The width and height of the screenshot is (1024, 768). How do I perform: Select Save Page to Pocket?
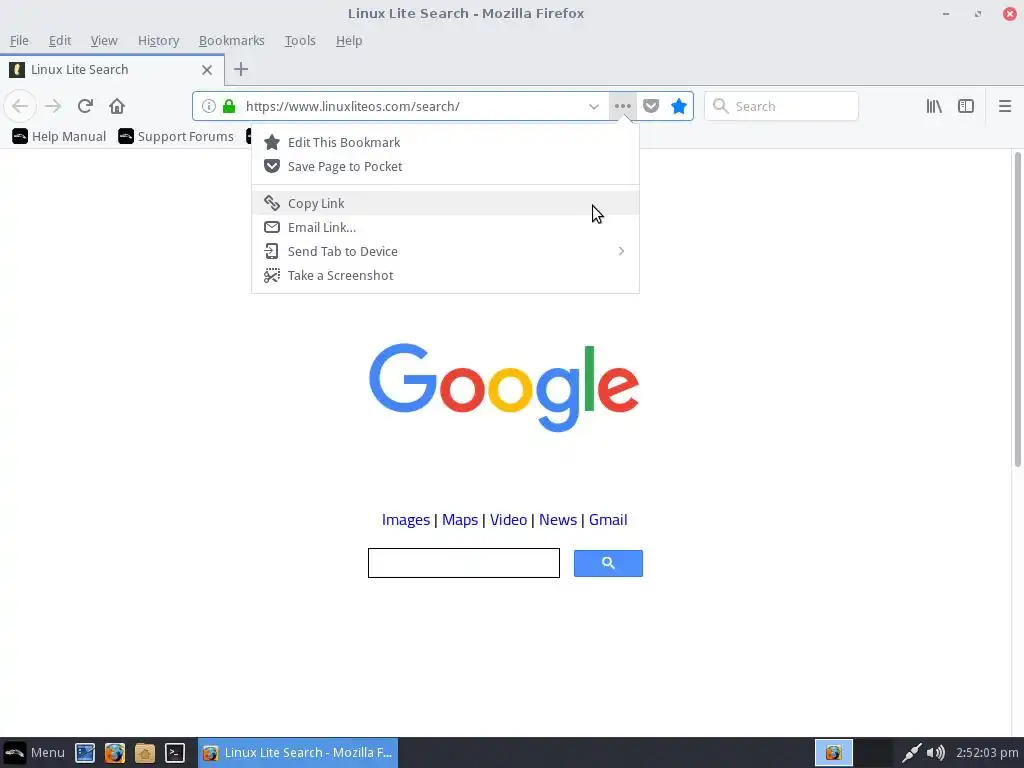[x=445, y=167]
